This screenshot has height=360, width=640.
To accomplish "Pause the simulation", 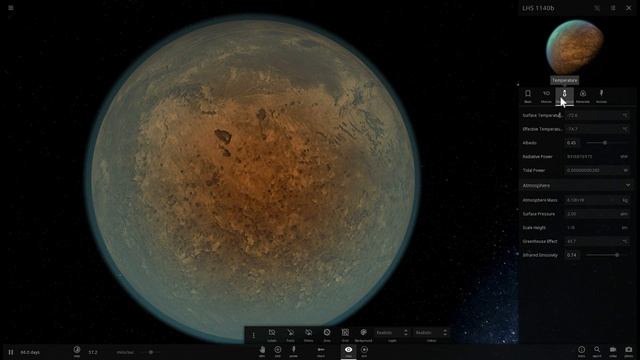I will click(11, 352).
